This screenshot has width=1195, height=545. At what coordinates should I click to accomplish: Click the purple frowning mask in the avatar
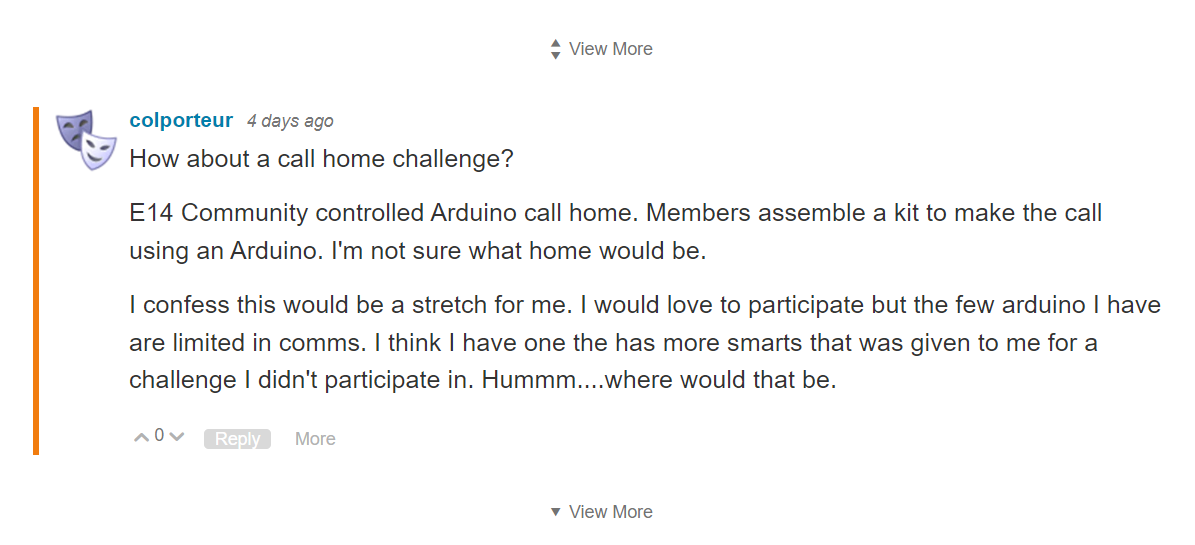tap(75, 129)
